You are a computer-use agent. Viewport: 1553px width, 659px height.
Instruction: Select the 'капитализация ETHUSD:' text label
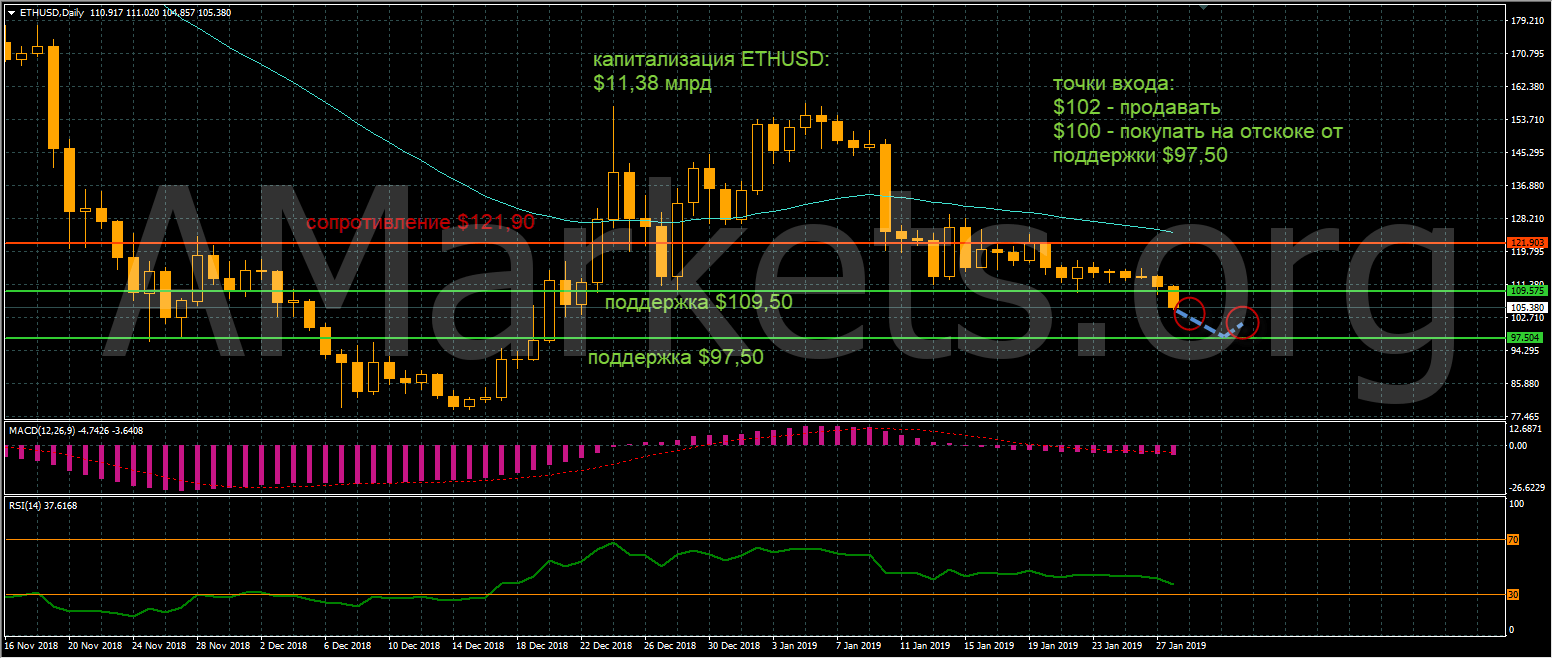711,60
